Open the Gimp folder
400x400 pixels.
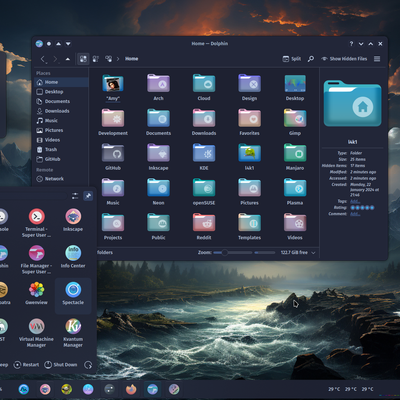coord(295,122)
